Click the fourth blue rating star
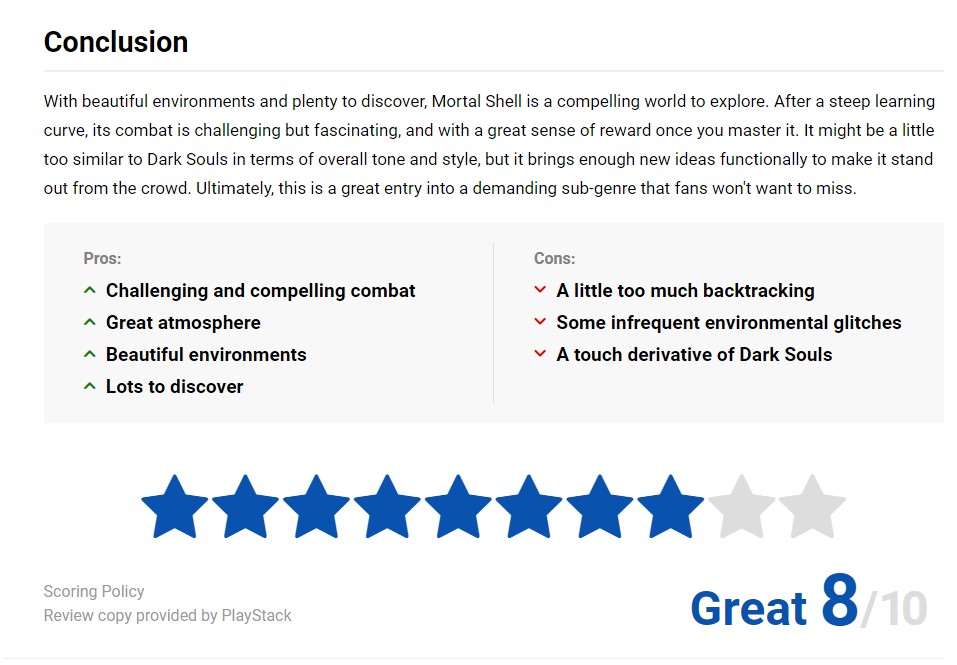Screen dimensions: 957x665 click(387, 508)
